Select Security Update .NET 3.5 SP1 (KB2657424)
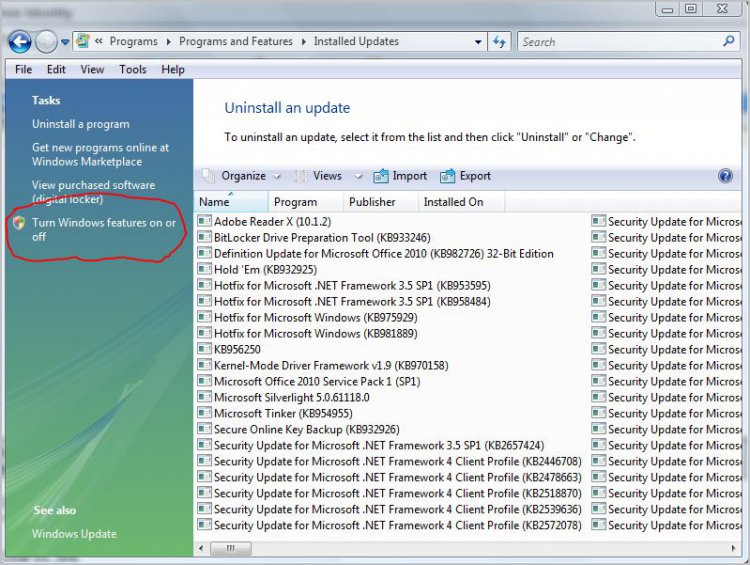The image size is (750, 565). (379, 446)
